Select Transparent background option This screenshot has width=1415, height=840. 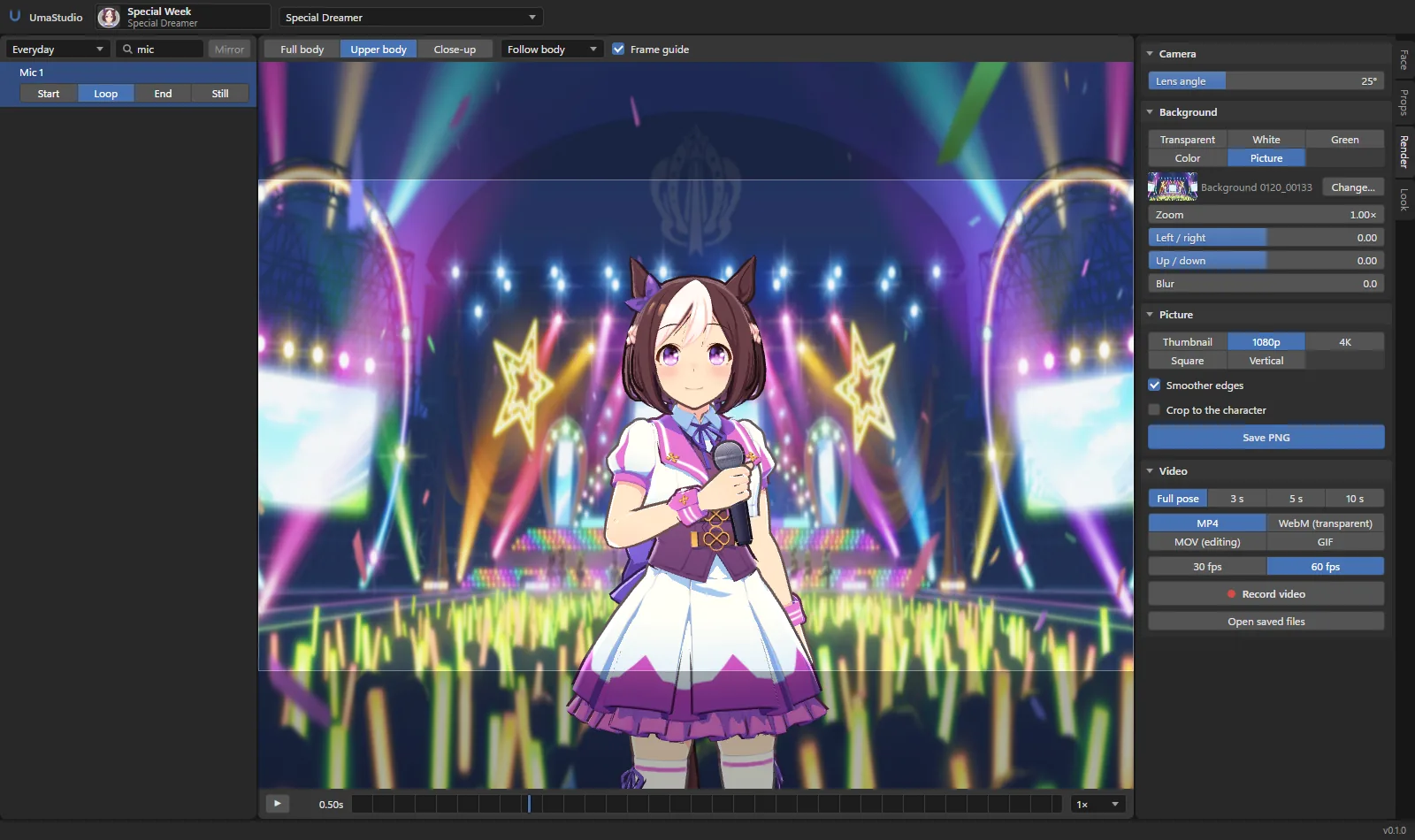click(1187, 140)
